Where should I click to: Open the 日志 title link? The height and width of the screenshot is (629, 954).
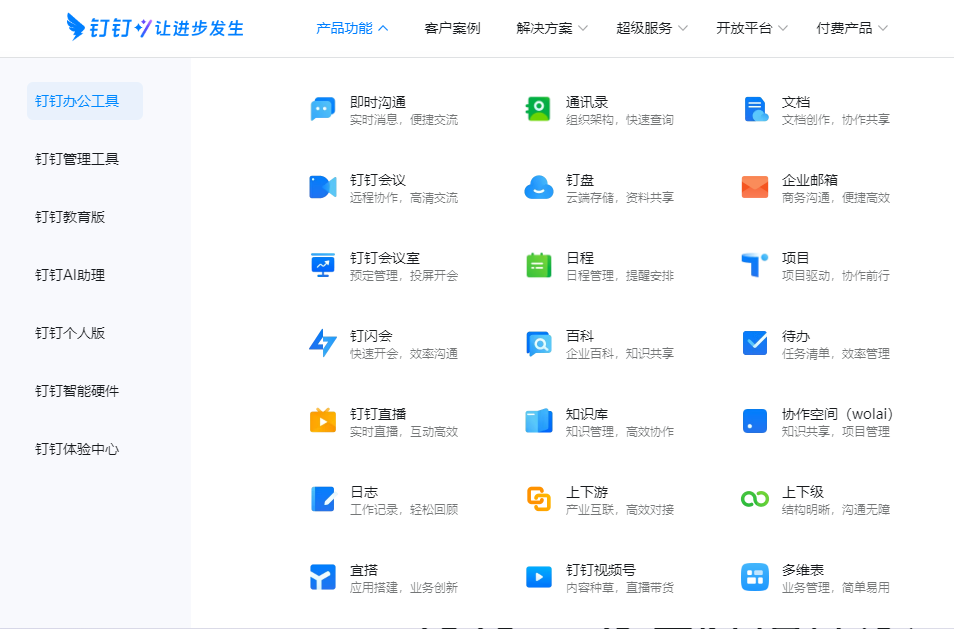click(364, 492)
